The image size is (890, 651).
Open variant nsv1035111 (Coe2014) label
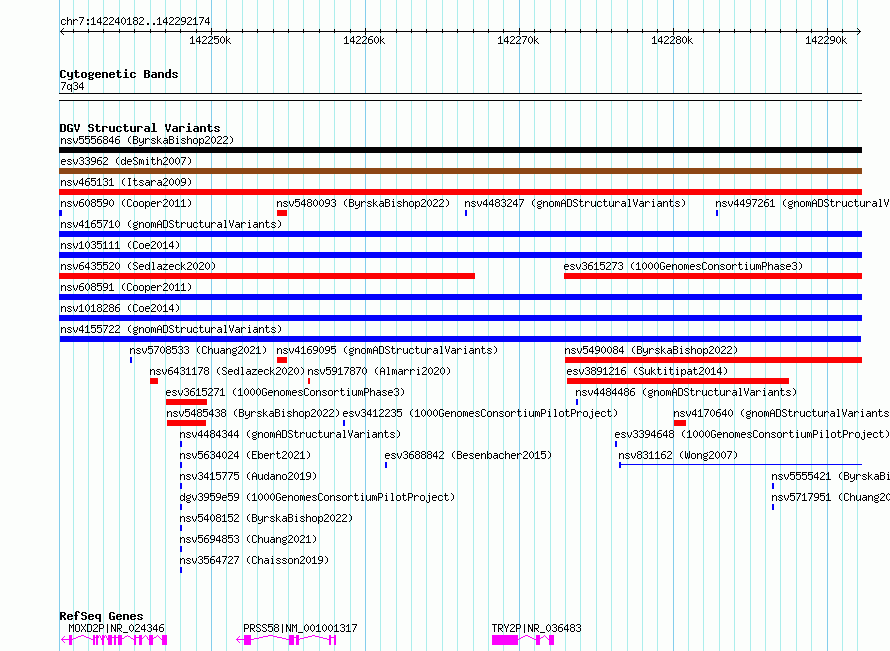click(x=120, y=245)
